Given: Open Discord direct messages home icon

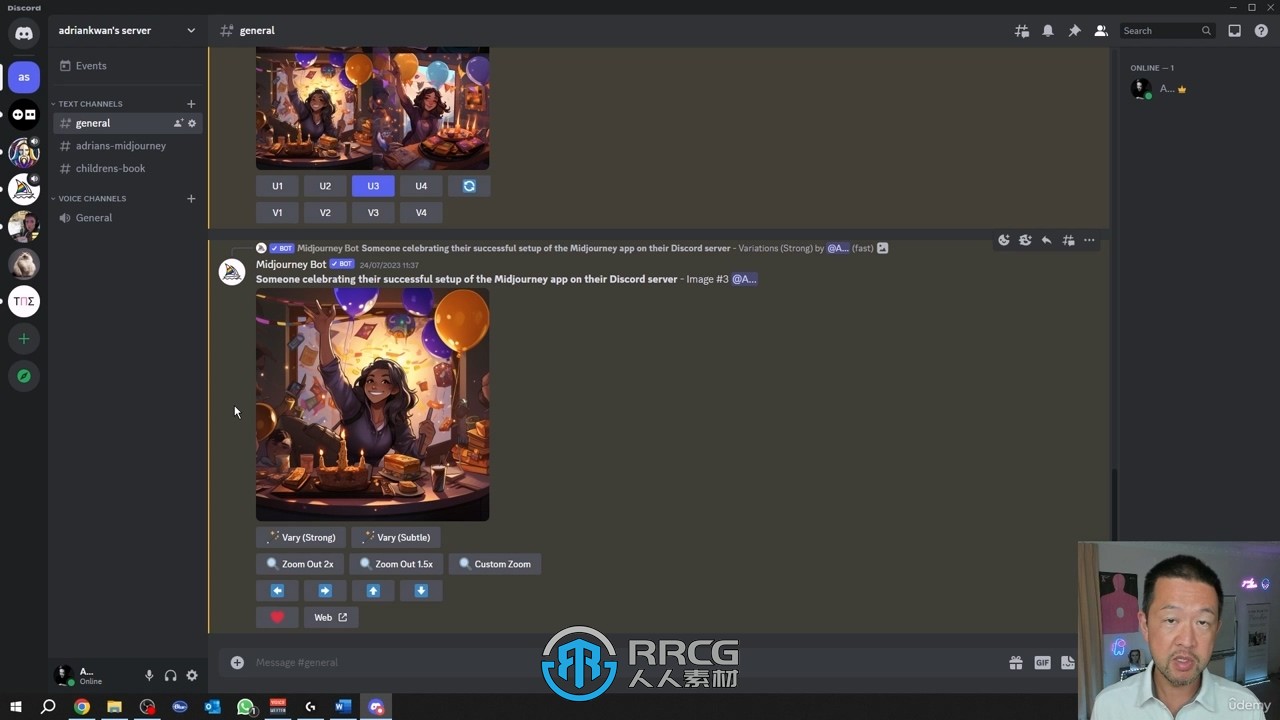Looking at the screenshot, I should coord(24,33).
